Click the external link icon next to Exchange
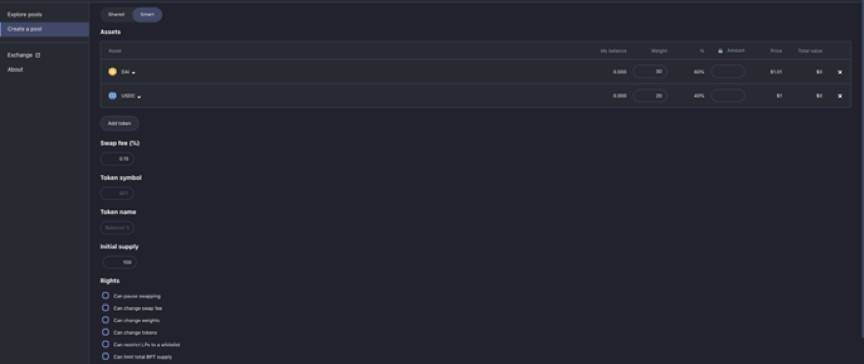Viewport: 864px width, 364px height. pyautogui.click(x=38, y=55)
